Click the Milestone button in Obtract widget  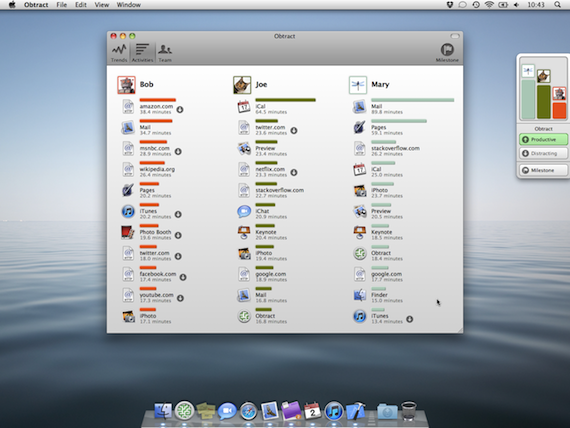[543, 170]
